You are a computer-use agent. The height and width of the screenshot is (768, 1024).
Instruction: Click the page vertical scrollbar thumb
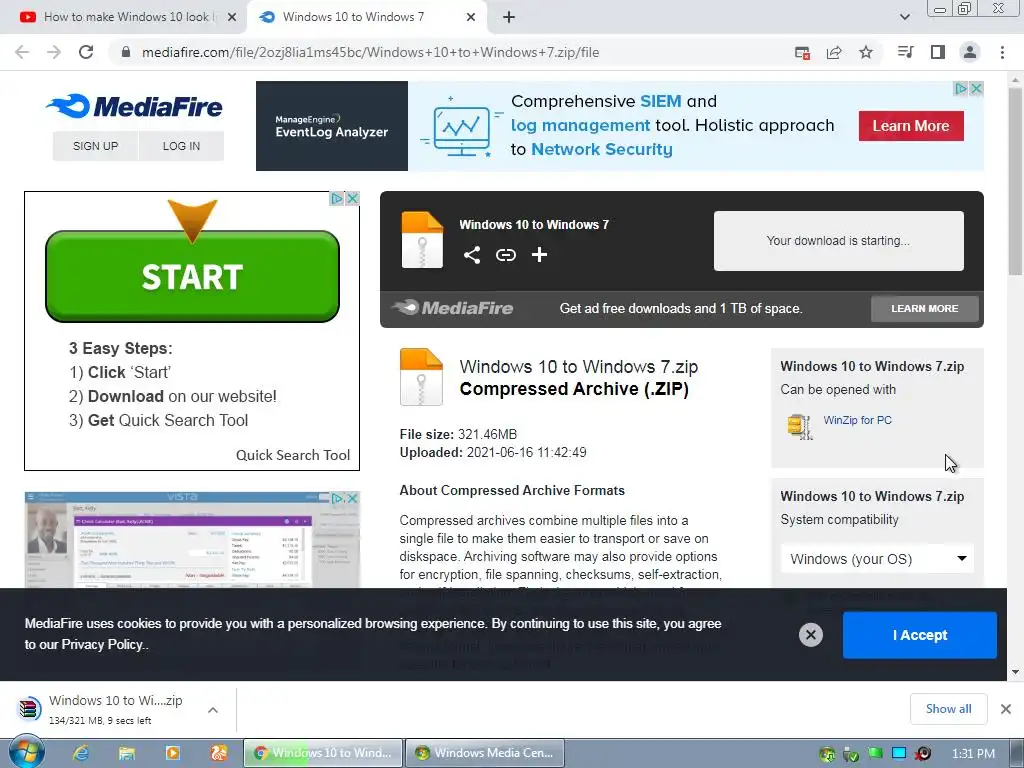click(1015, 183)
